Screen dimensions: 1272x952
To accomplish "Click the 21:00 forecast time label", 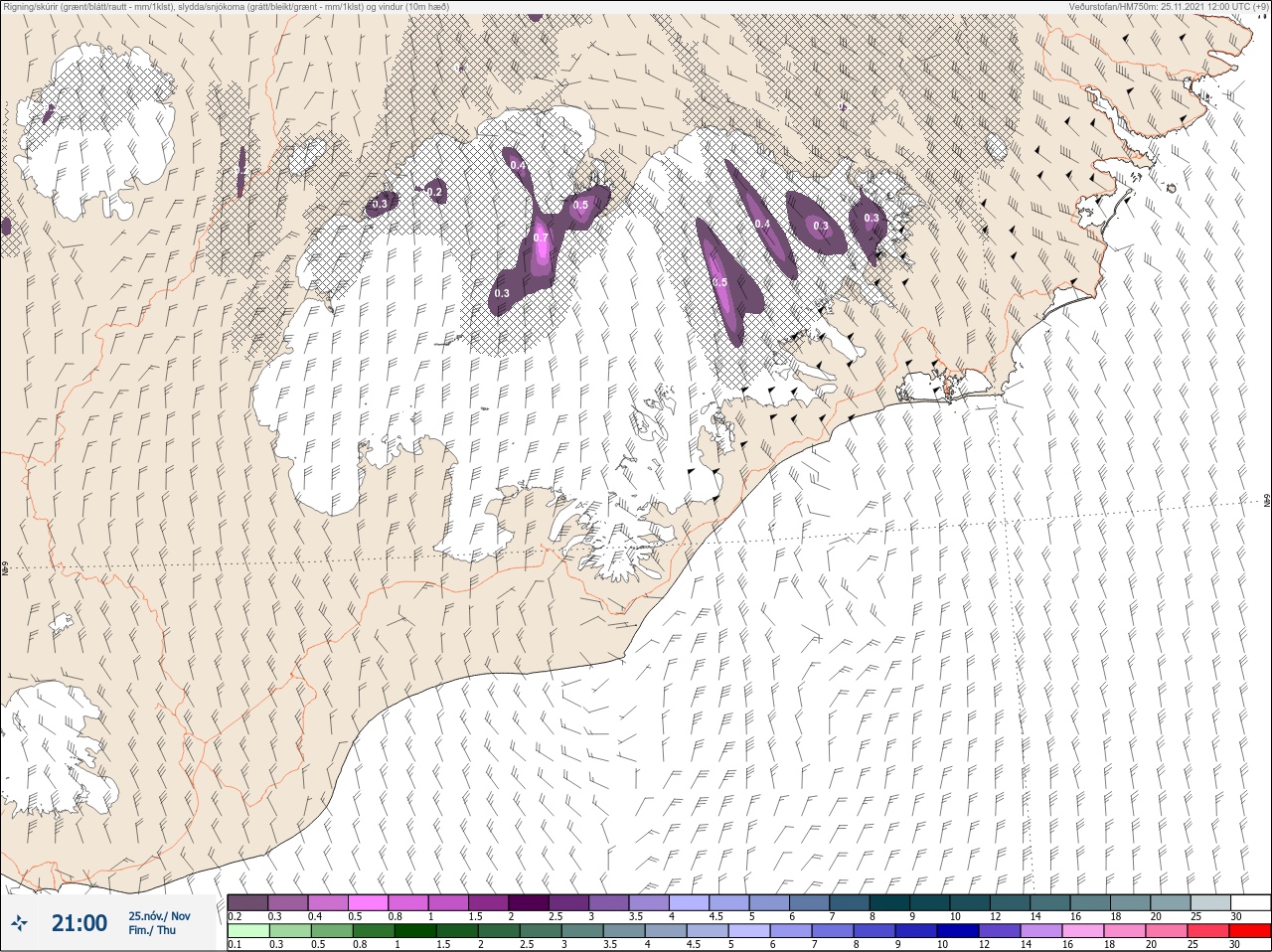I will tap(79, 923).
